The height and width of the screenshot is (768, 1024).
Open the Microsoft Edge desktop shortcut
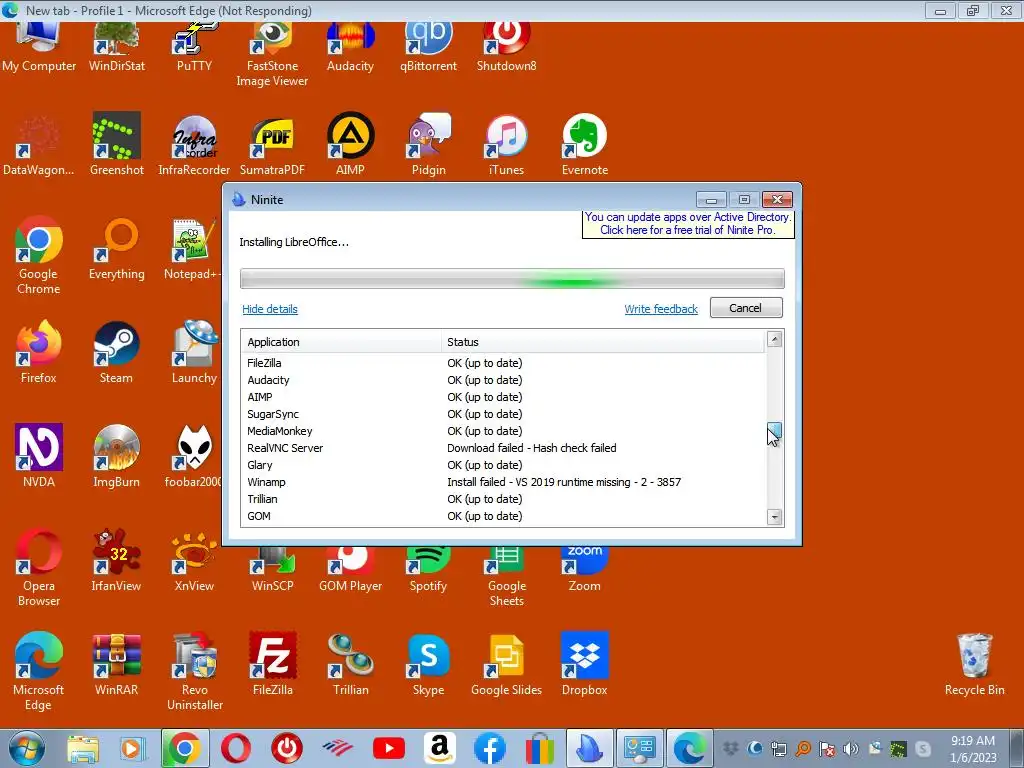39,671
